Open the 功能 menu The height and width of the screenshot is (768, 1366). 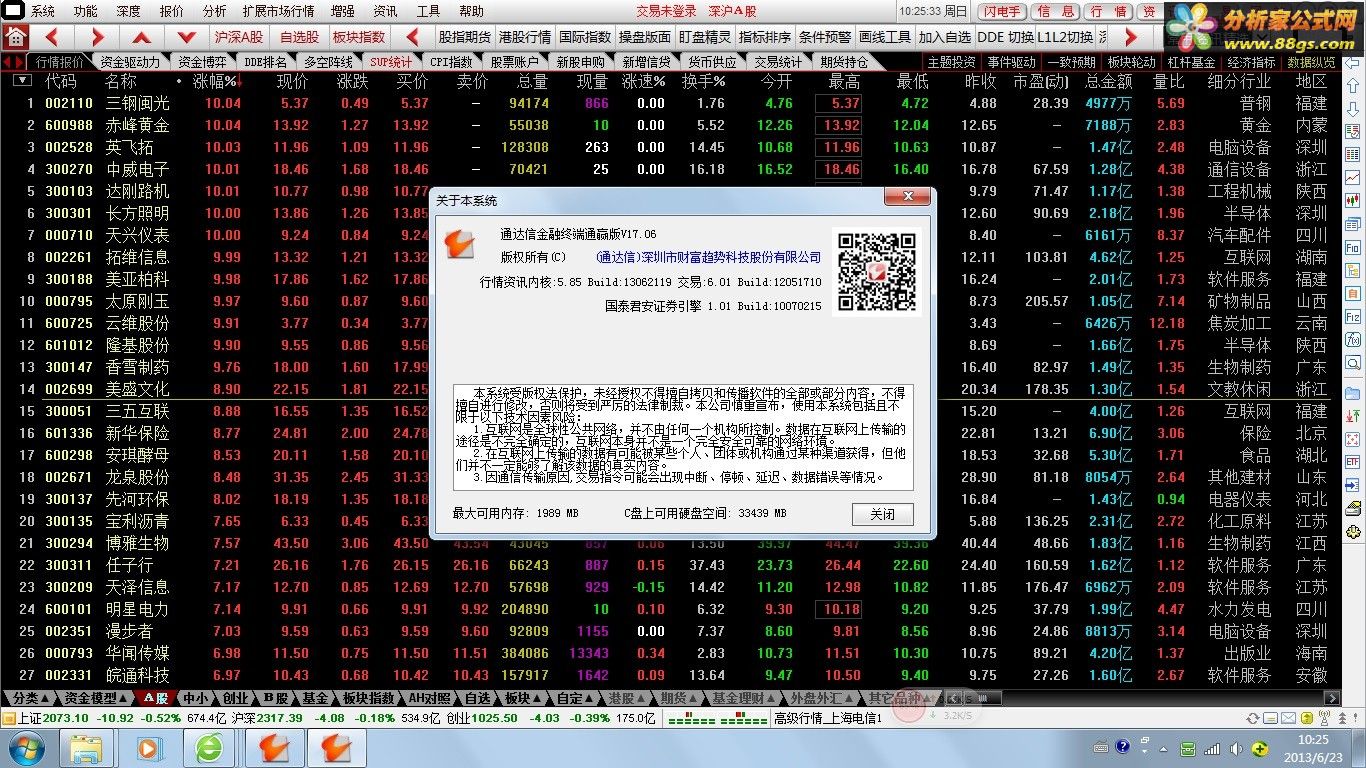click(x=86, y=11)
